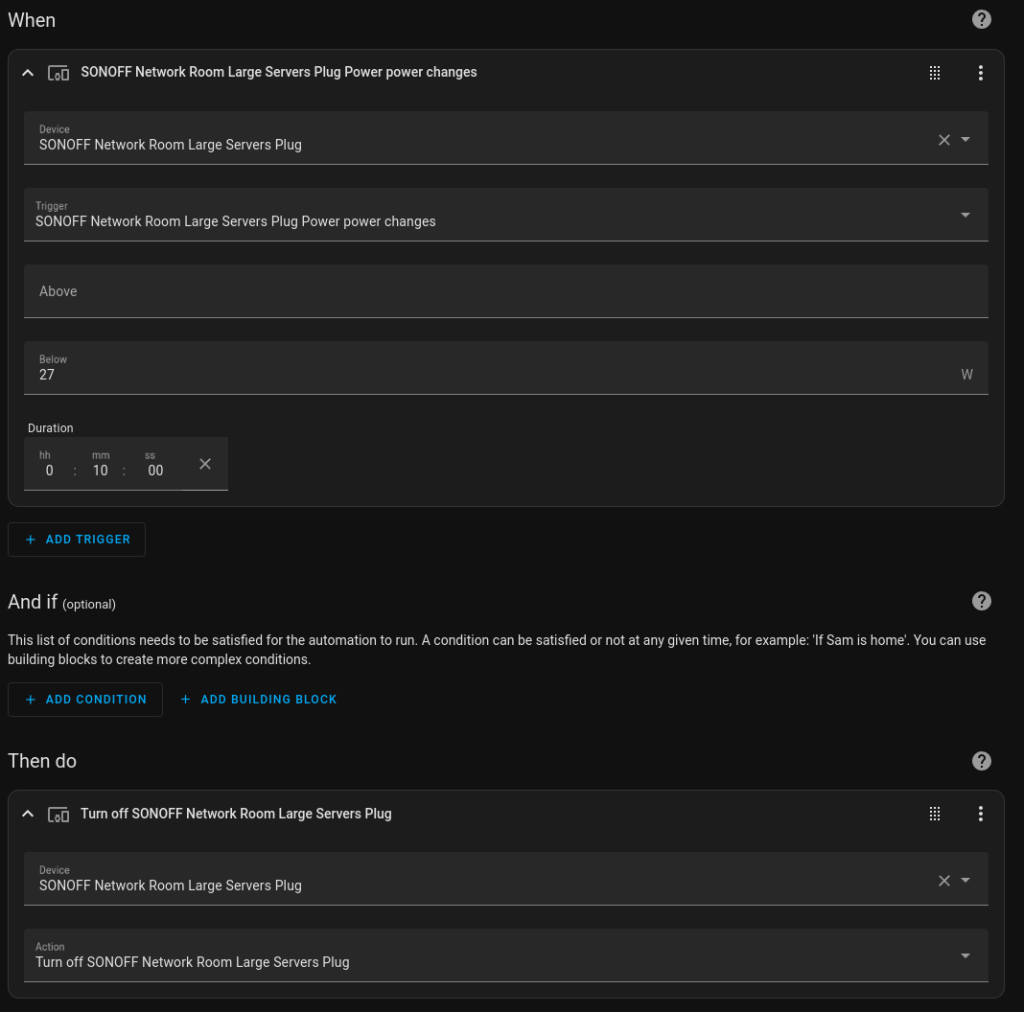Image resolution: width=1024 pixels, height=1012 pixels.
Task: Clear the action's Device field
Action: [x=944, y=881]
